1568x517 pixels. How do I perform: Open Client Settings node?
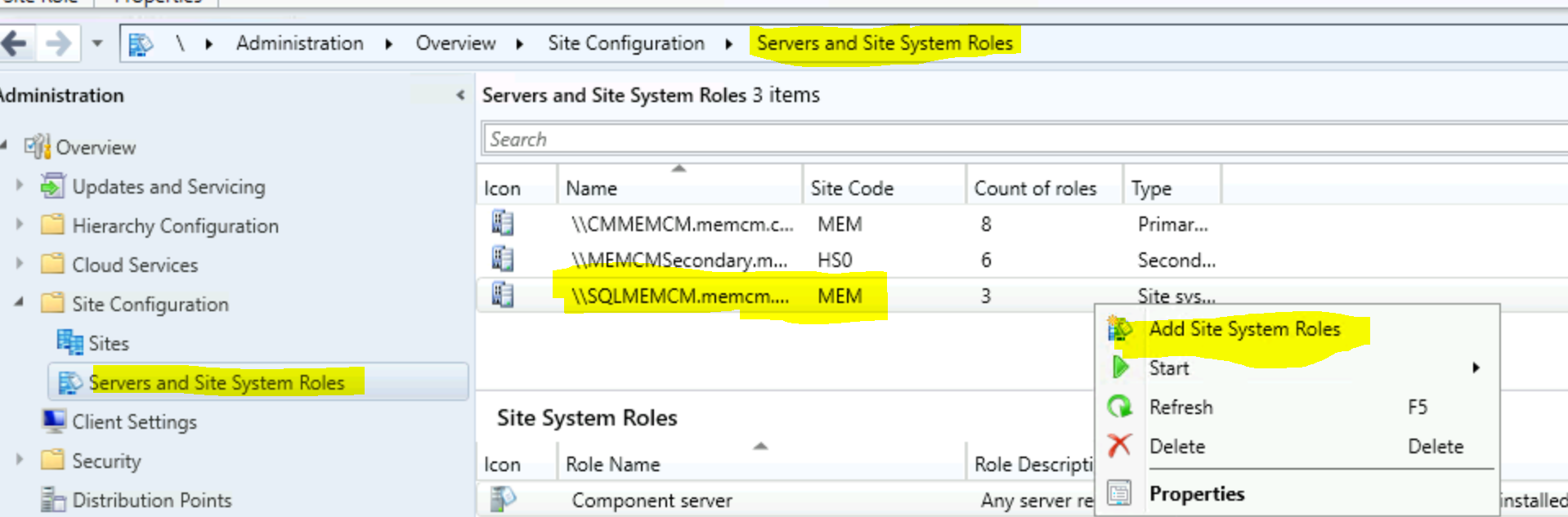tap(134, 422)
